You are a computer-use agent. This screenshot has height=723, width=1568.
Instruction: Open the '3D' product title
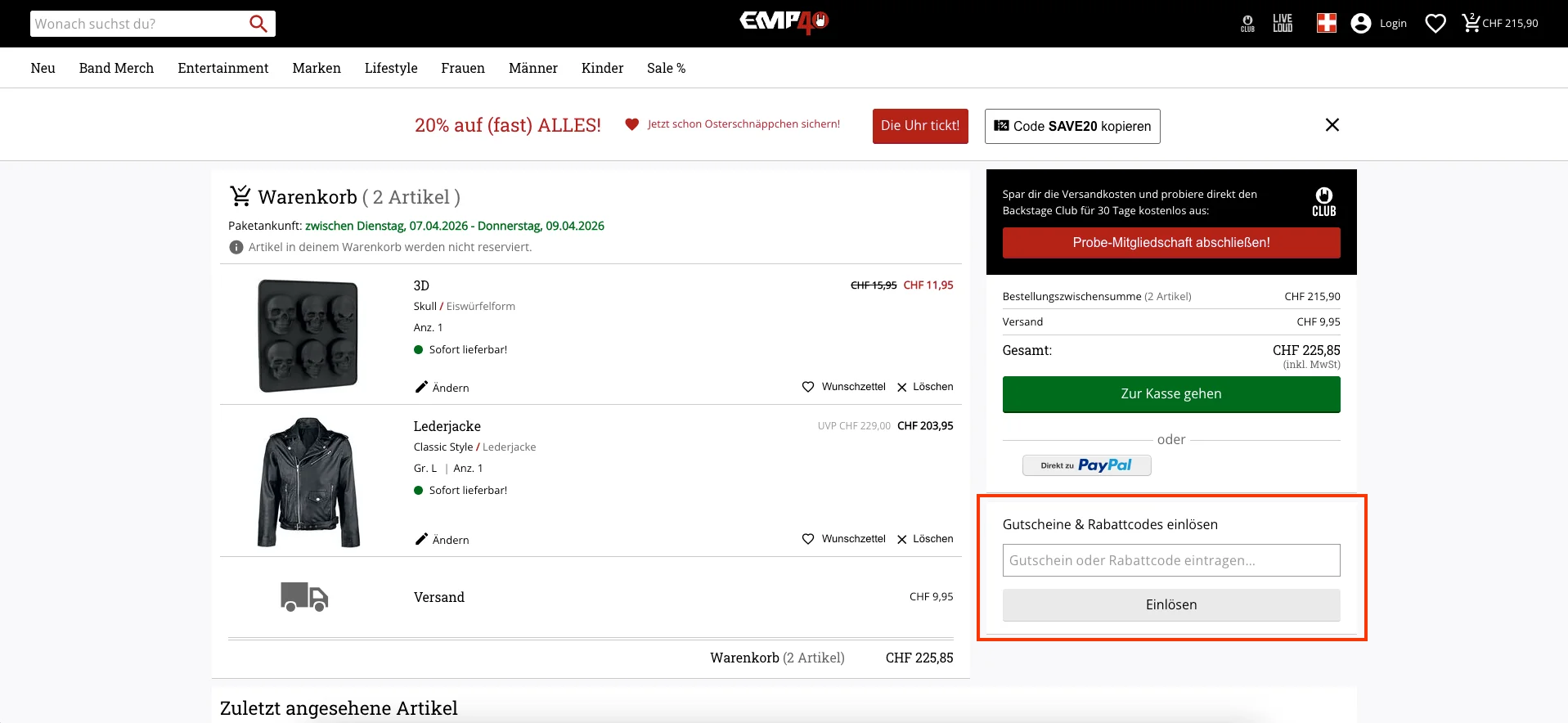[x=421, y=285]
